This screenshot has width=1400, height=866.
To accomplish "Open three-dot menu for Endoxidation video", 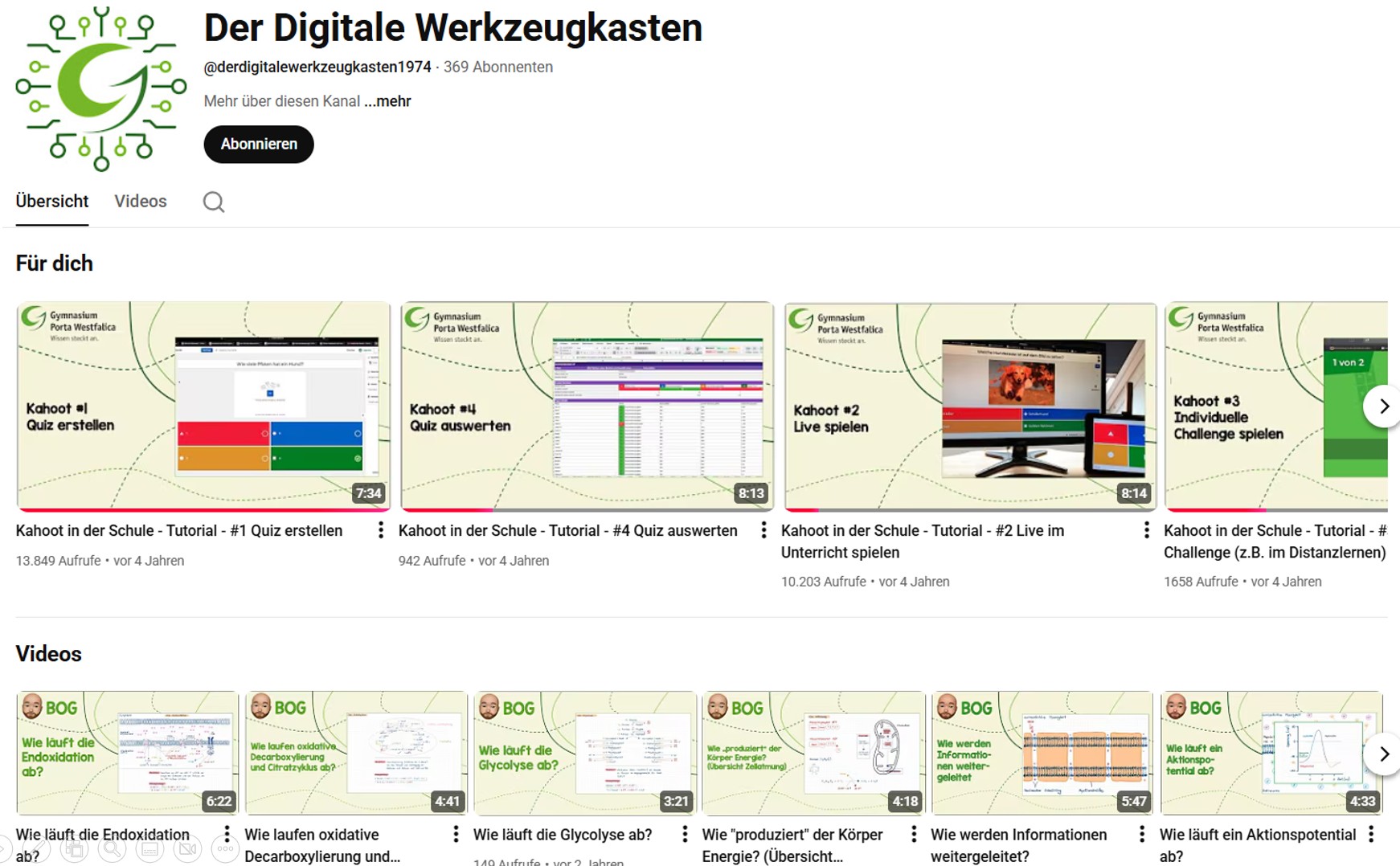I will (x=227, y=834).
